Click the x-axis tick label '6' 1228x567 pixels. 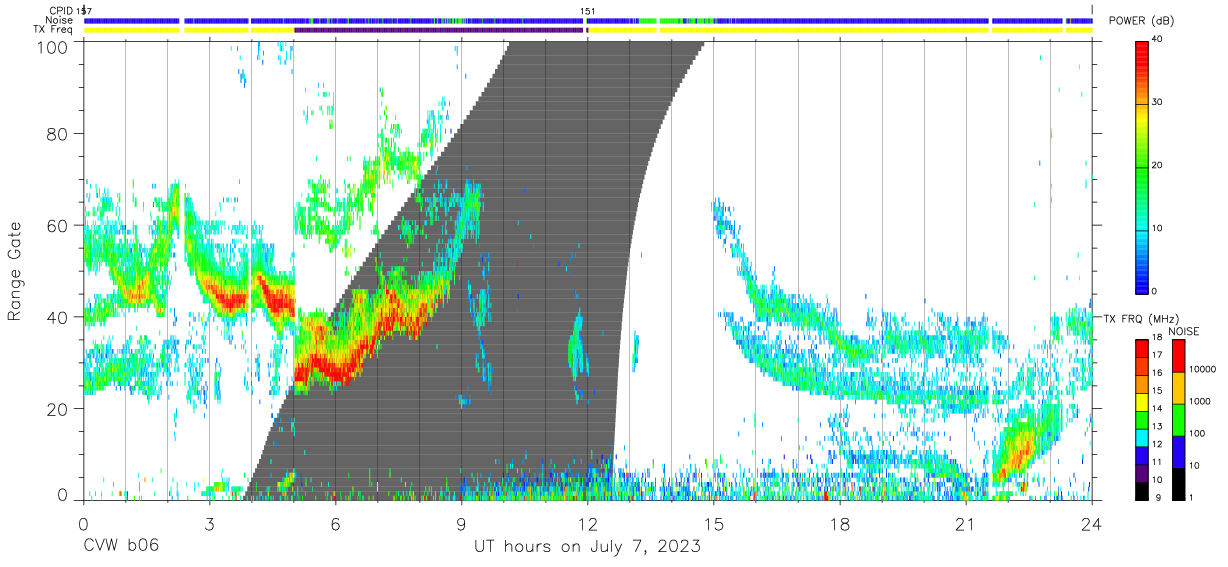point(335,524)
